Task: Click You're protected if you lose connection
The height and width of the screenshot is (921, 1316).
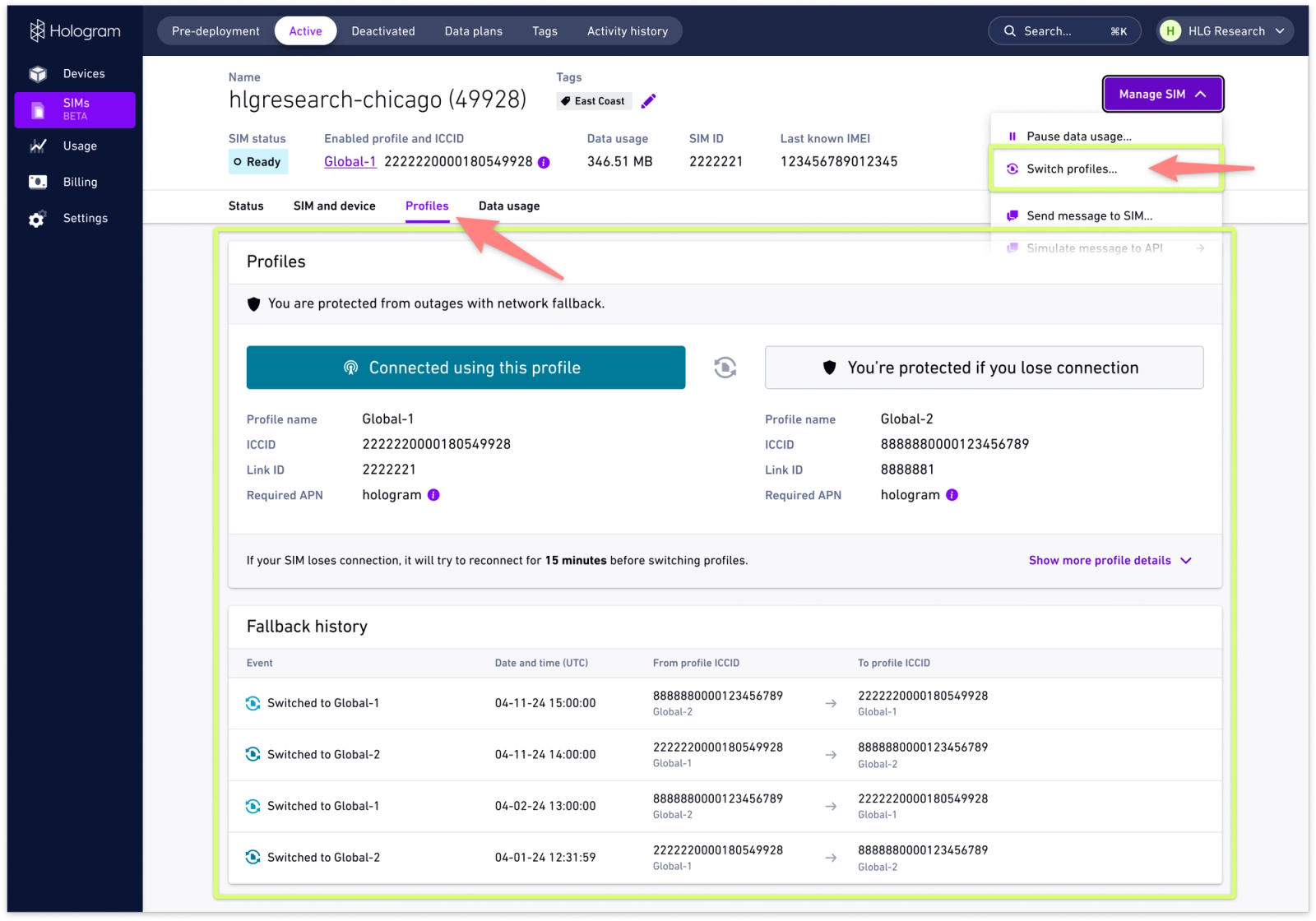Action: (x=984, y=368)
